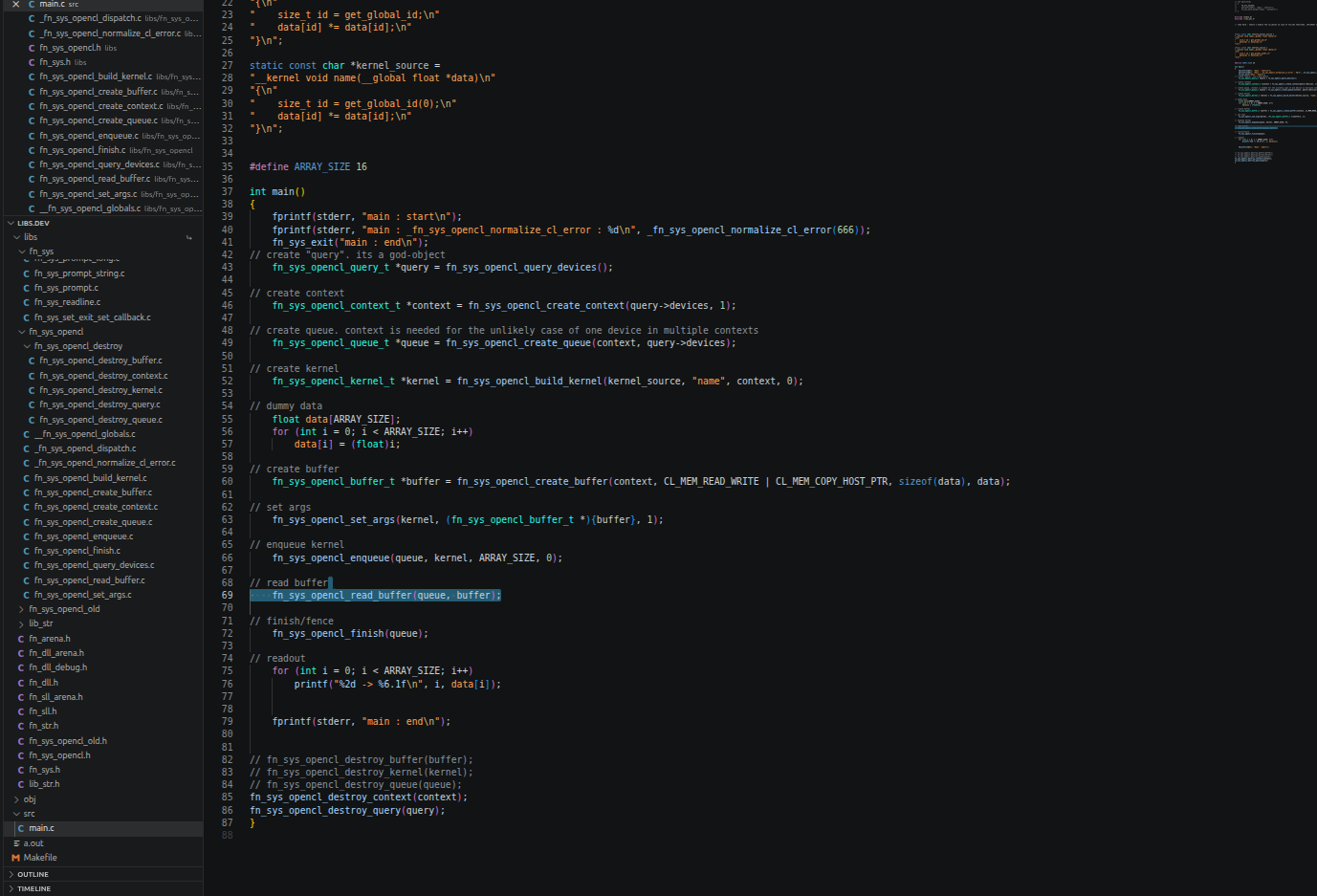Collapse the src folder

(x=16, y=814)
